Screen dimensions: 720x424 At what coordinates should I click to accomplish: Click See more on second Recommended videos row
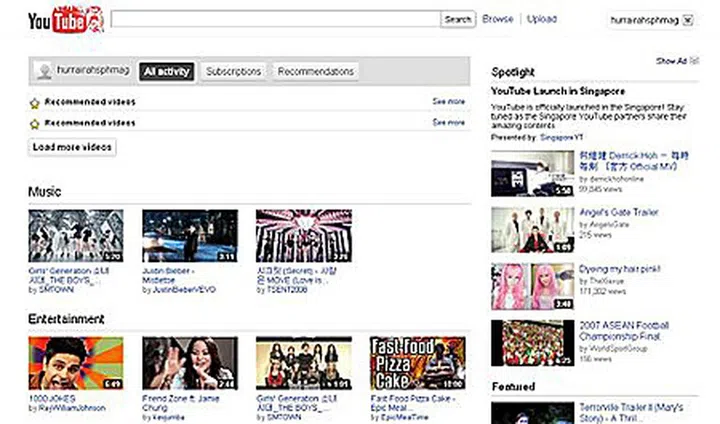click(449, 122)
